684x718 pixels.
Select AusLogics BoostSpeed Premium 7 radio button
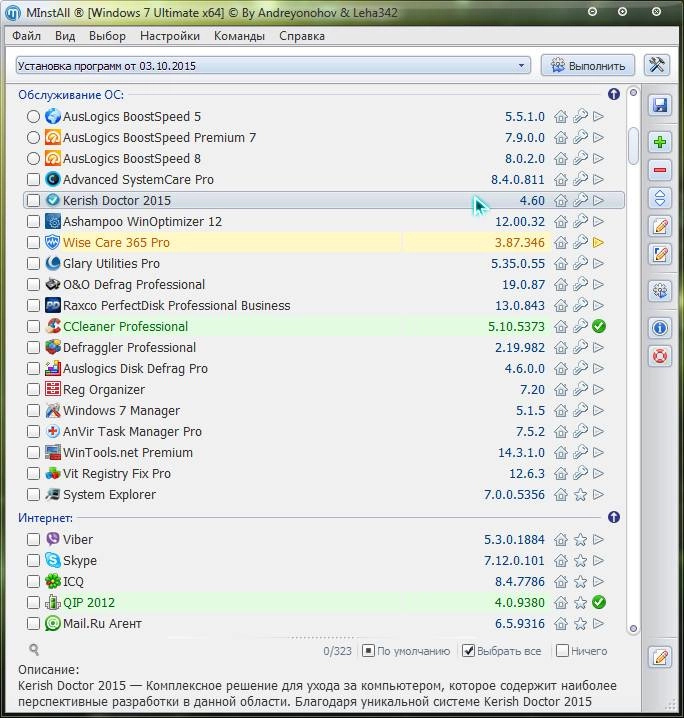(33, 137)
